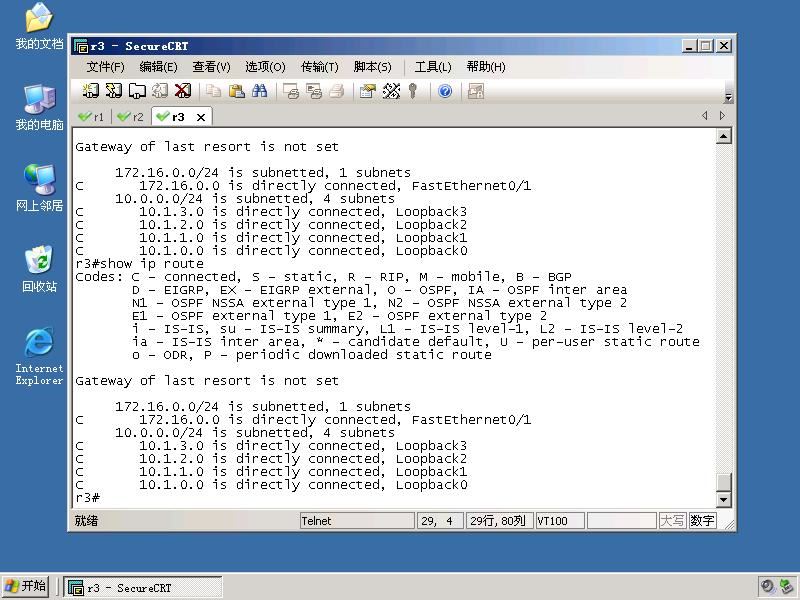Click the 大写 caps lock indicator
Image resolution: width=800 pixels, height=600 pixels.
click(x=672, y=521)
